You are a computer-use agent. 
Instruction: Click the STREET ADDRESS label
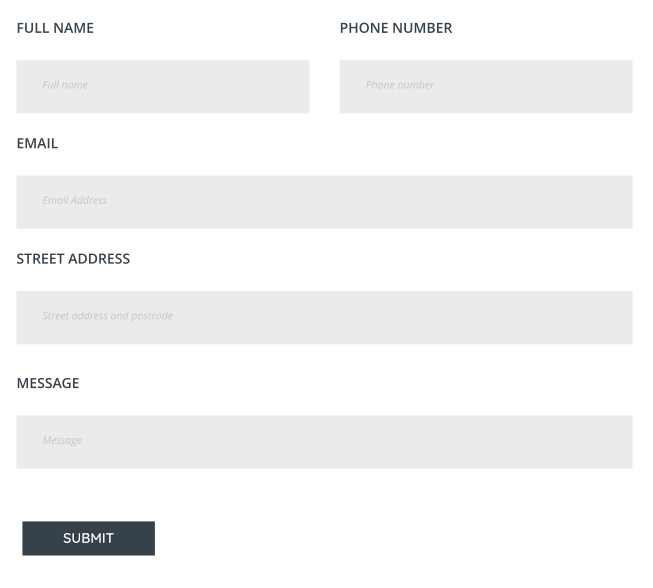point(73,258)
